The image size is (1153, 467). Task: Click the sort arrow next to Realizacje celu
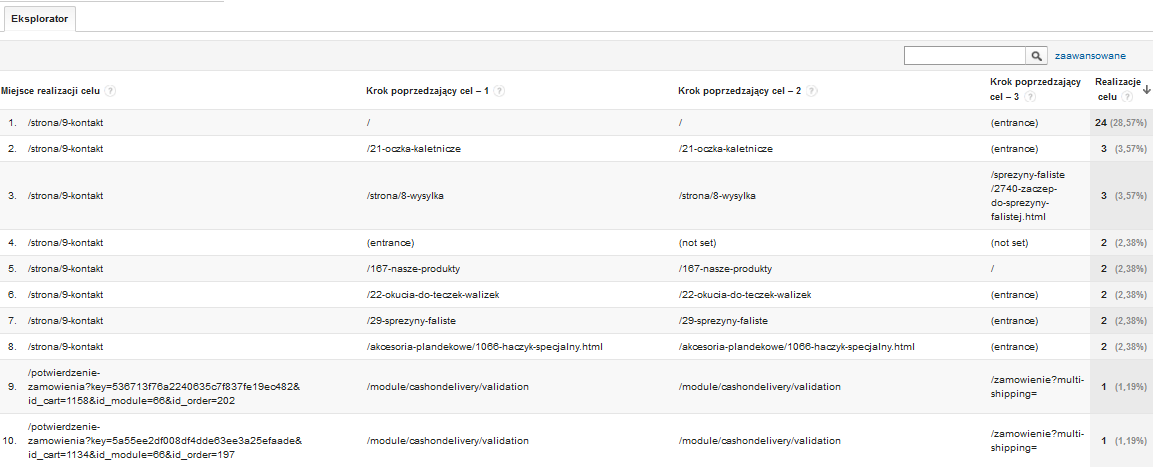(x=1146, y=89)
